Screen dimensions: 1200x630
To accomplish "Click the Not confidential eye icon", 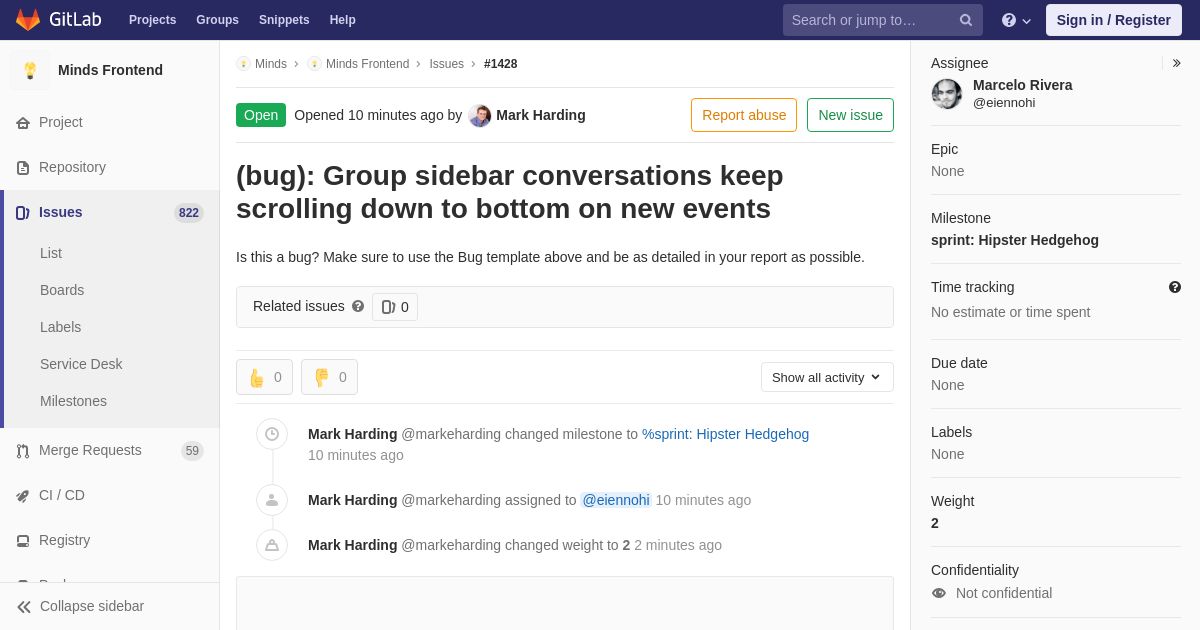I will pyautogui.click(x=939, y=593).
